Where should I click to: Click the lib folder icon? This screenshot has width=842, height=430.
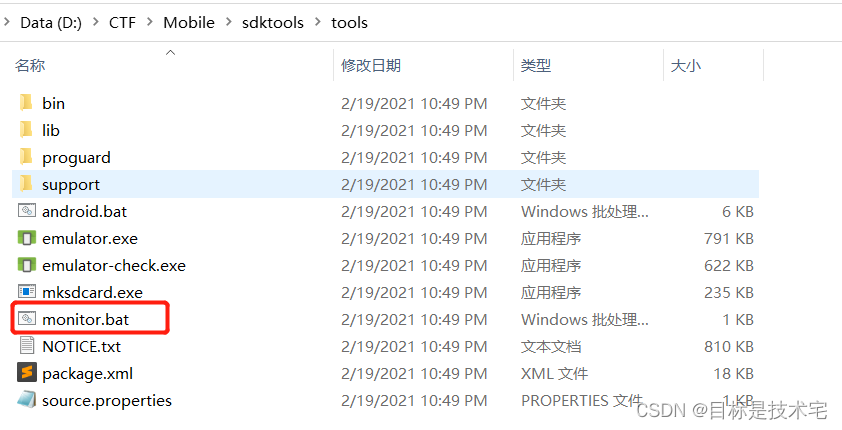(26, 130)
